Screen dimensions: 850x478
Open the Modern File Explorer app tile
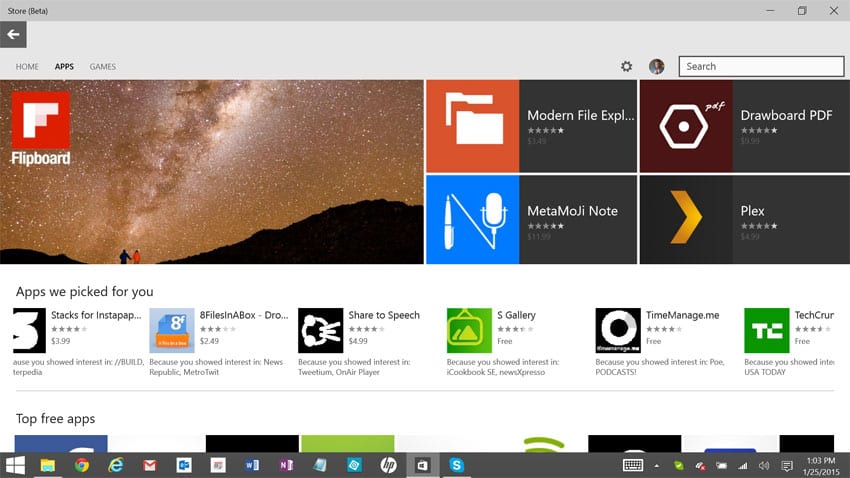pyautogui.click(x=531, y=126)
